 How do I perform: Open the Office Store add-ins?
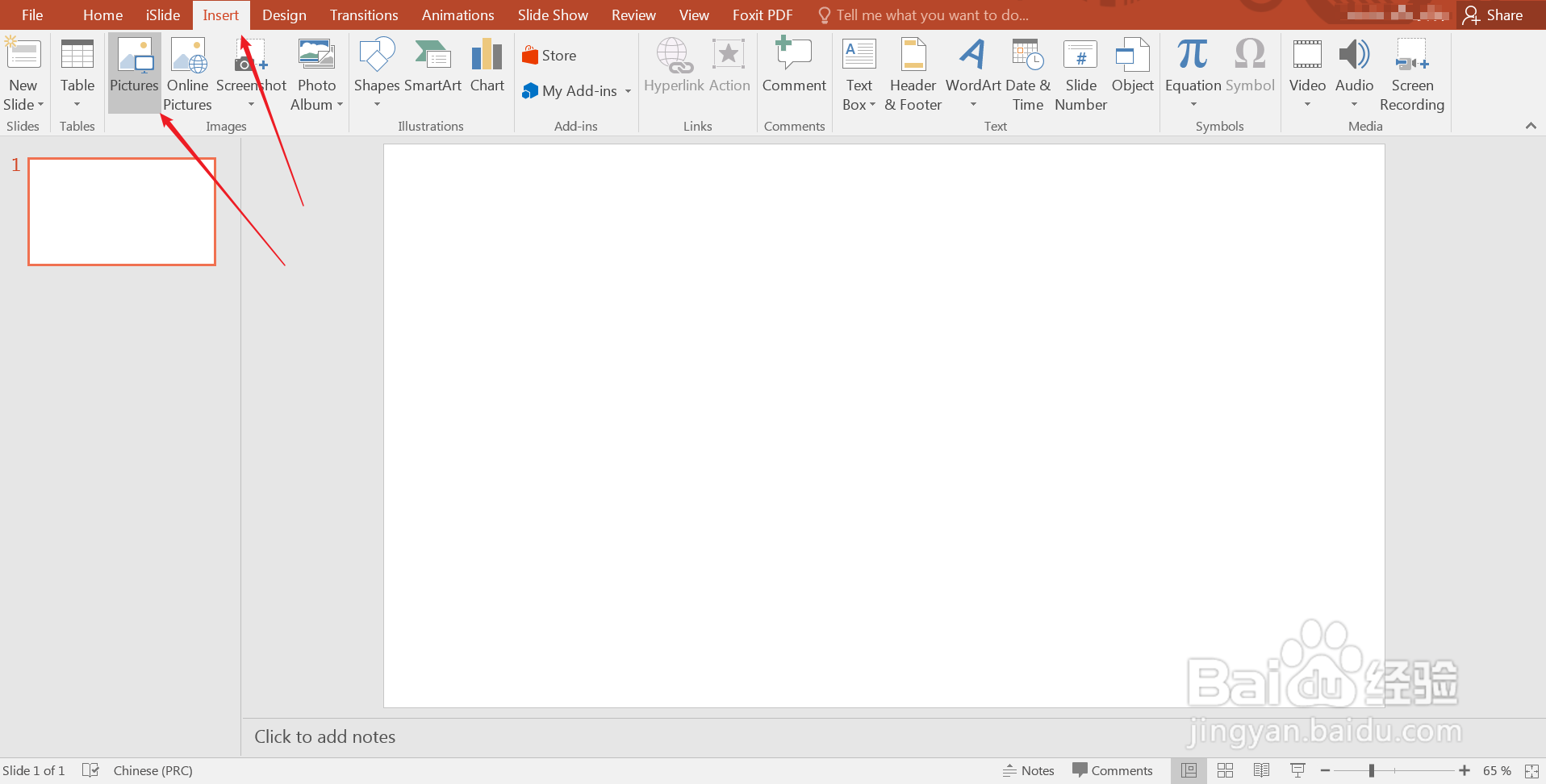click(549, 56)
